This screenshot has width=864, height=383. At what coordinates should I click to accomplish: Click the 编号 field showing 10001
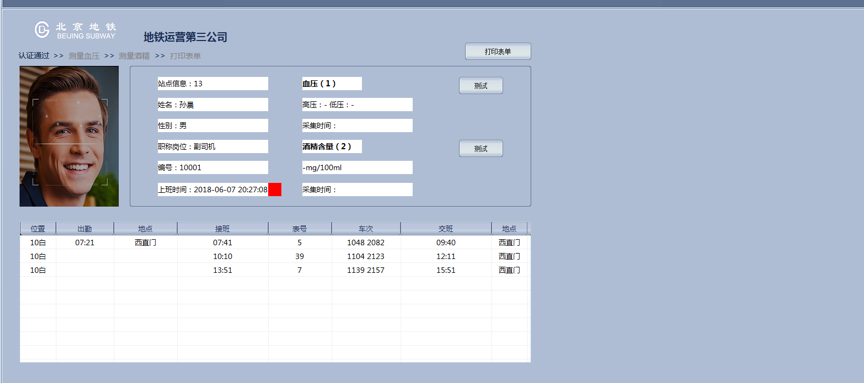[x=213, y=168]
